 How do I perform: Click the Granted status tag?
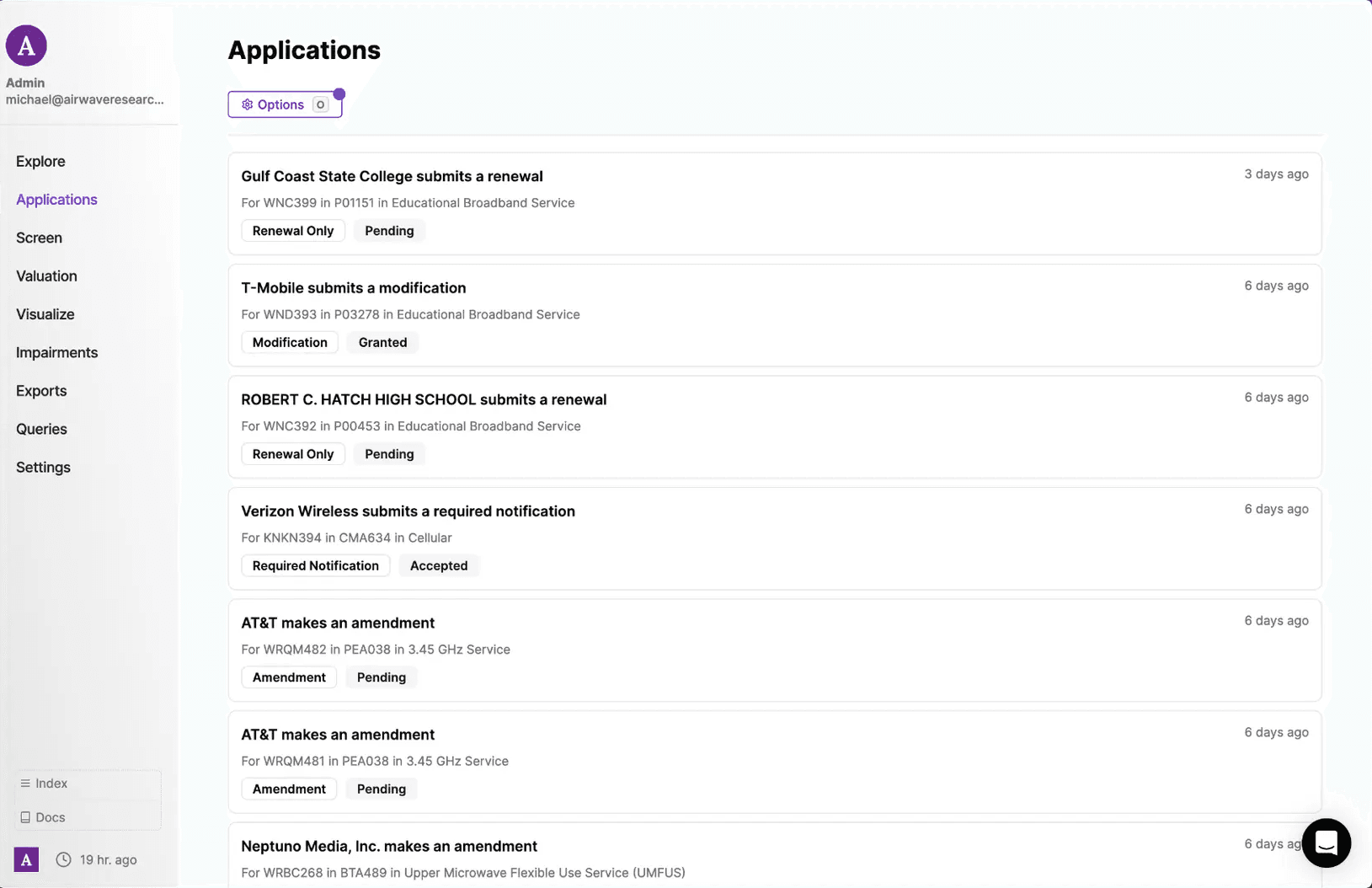point(382,342)
